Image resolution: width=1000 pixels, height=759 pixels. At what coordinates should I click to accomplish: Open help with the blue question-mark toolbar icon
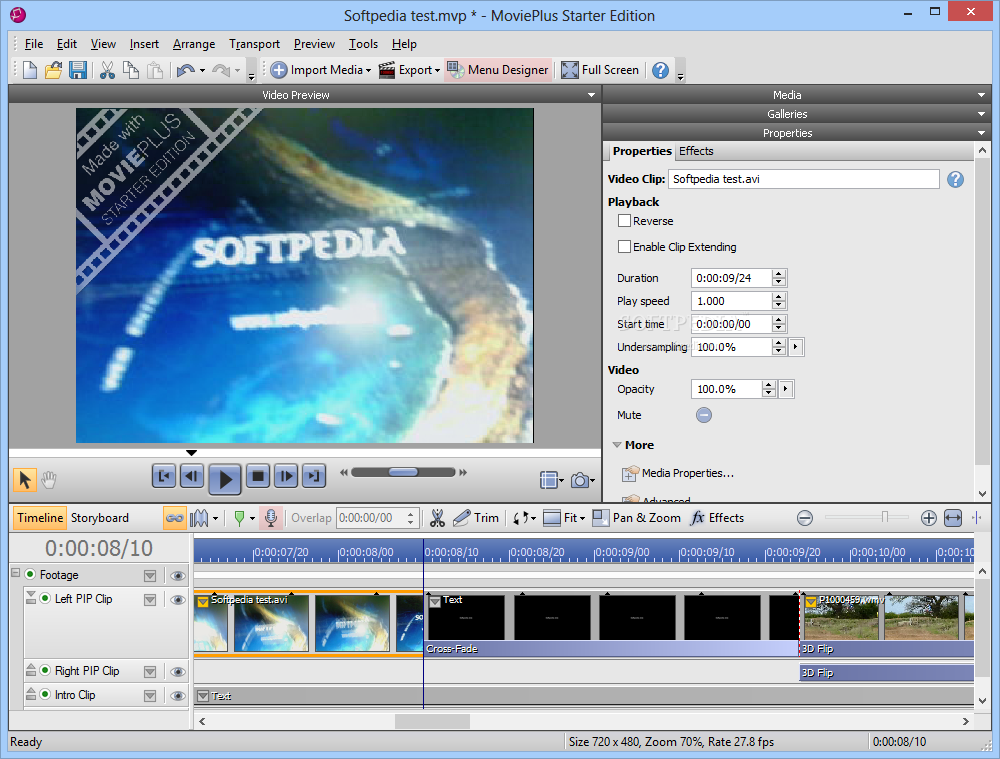point(660,70)
